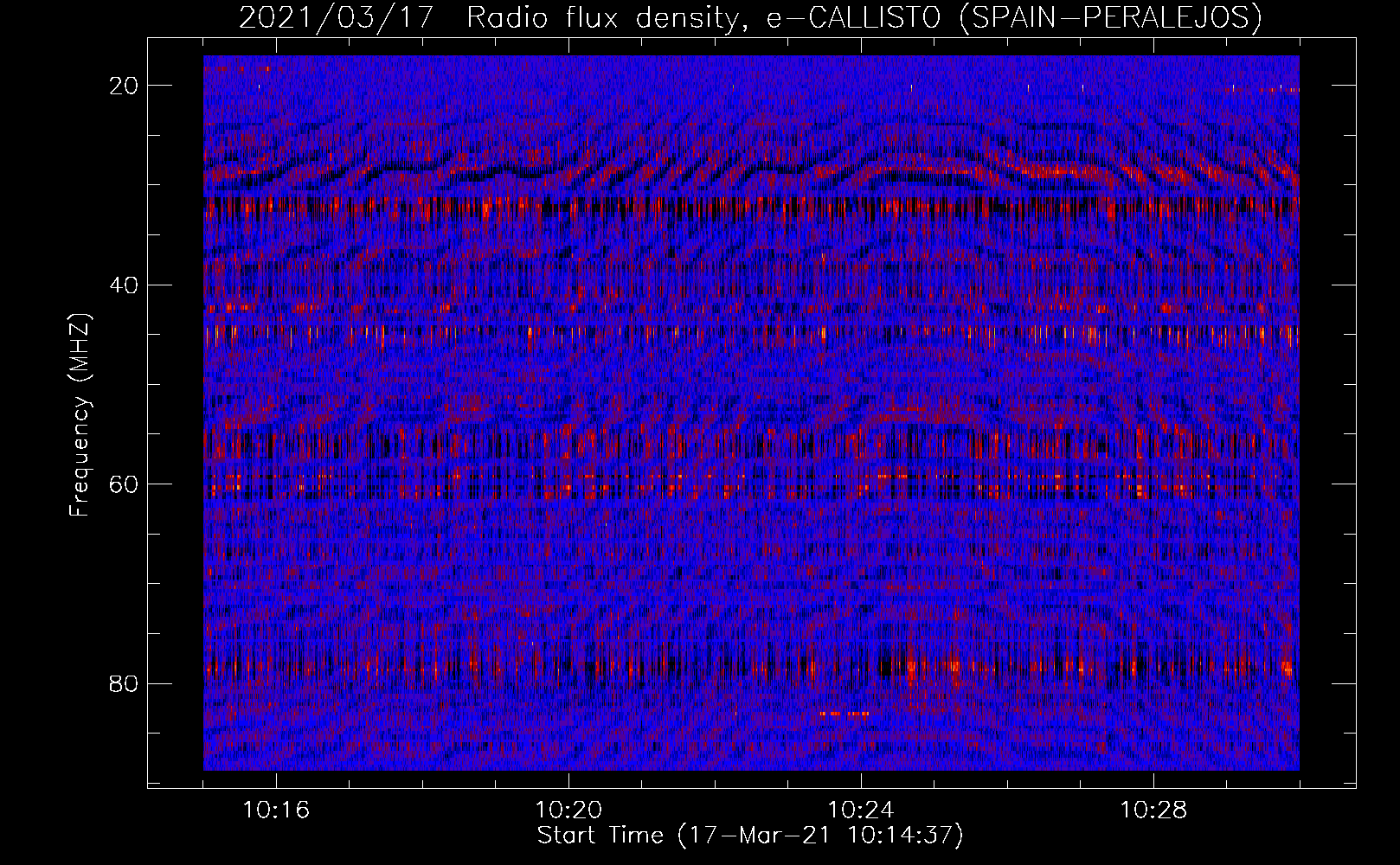The image size is (1400, 865).
Task: Click the '20' frequency tick label
Action: pyautogui.click(x=125, y=86)
